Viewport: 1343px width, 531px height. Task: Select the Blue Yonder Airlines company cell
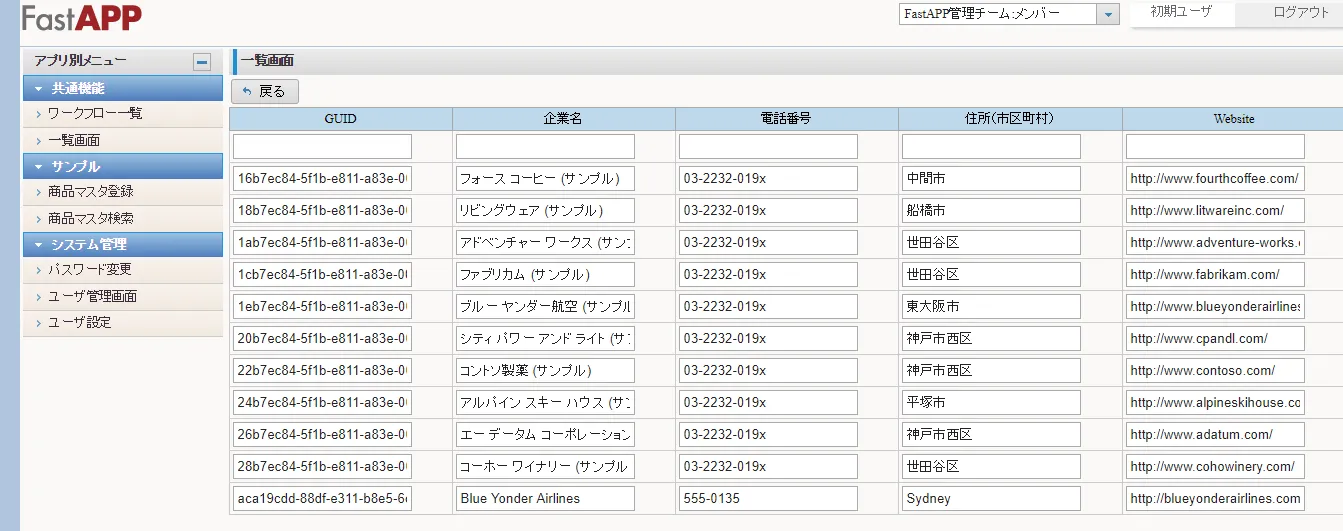pos(545,499)
